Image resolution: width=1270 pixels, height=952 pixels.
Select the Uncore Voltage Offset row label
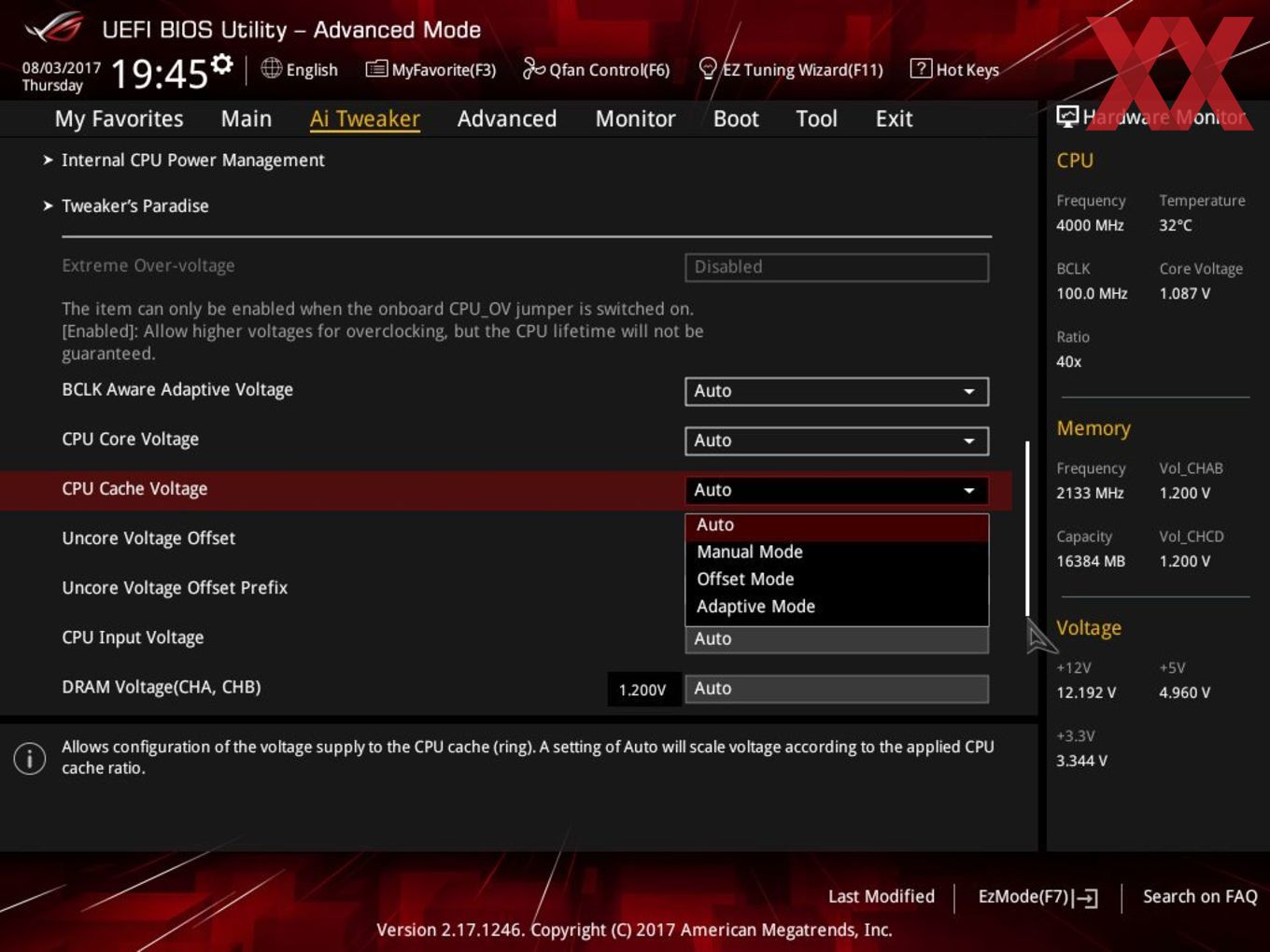click(x=148, y=539)
